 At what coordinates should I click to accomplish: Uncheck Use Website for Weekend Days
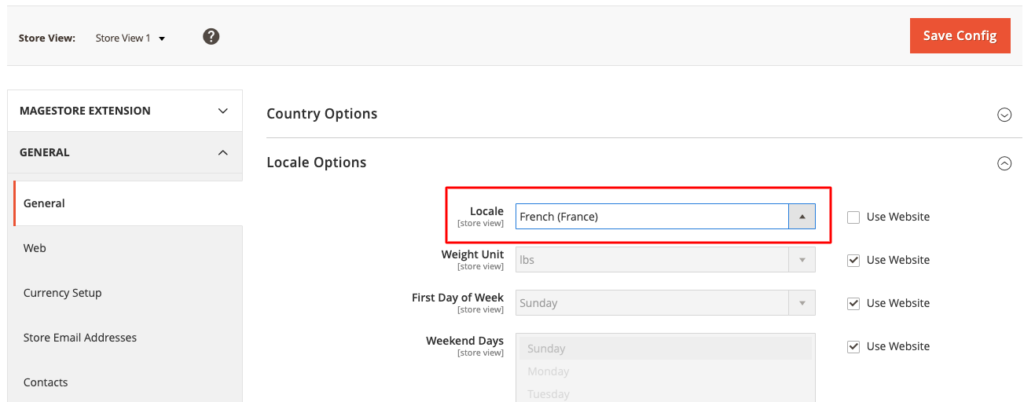click(853, 346)
